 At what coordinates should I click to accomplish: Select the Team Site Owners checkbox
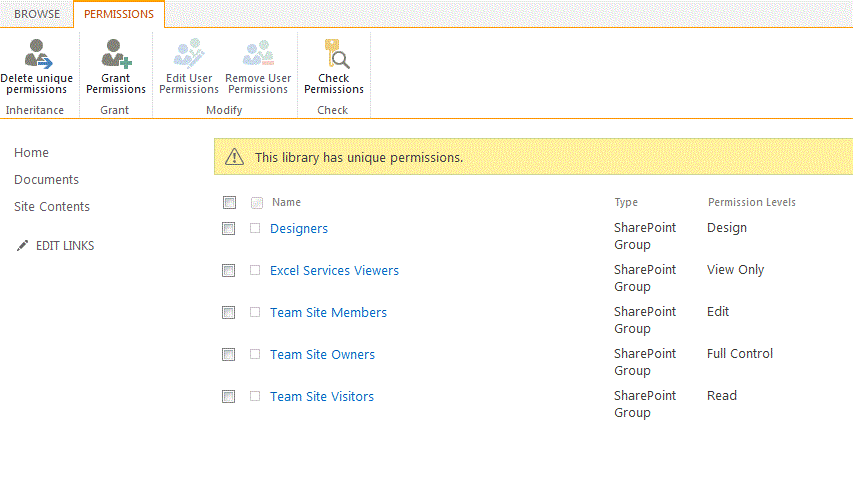click(229, 354)
